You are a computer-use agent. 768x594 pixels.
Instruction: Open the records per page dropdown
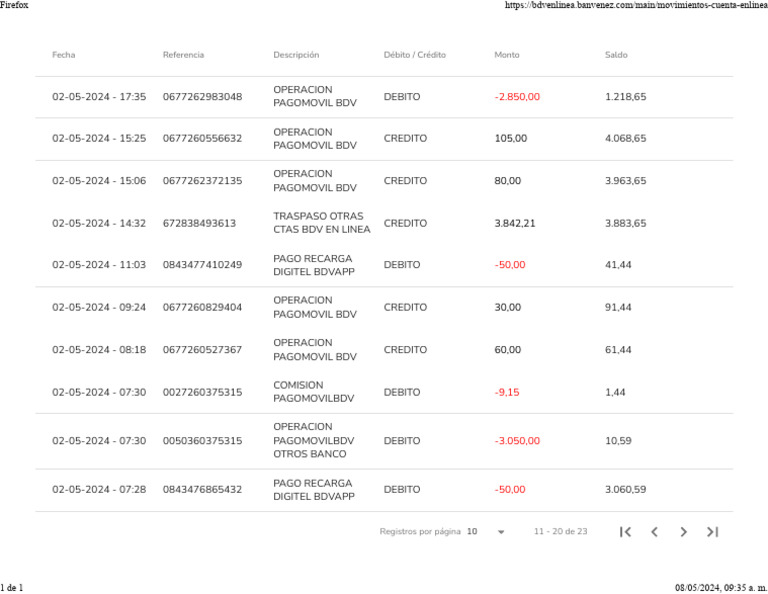(485, 532)
